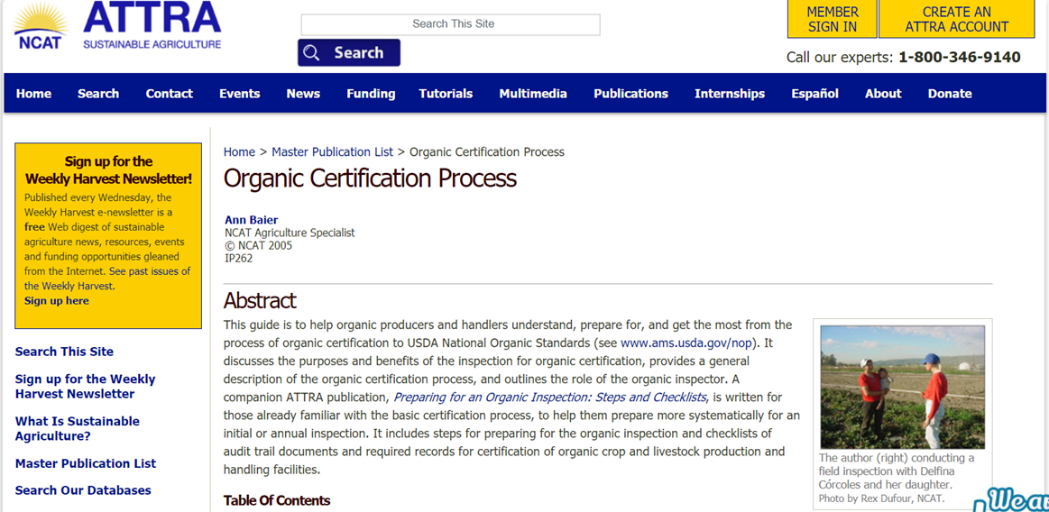Click the ATTRA Sustainable Agriculture logo
The image size is (1049, 512).
[x=152, y=26]
